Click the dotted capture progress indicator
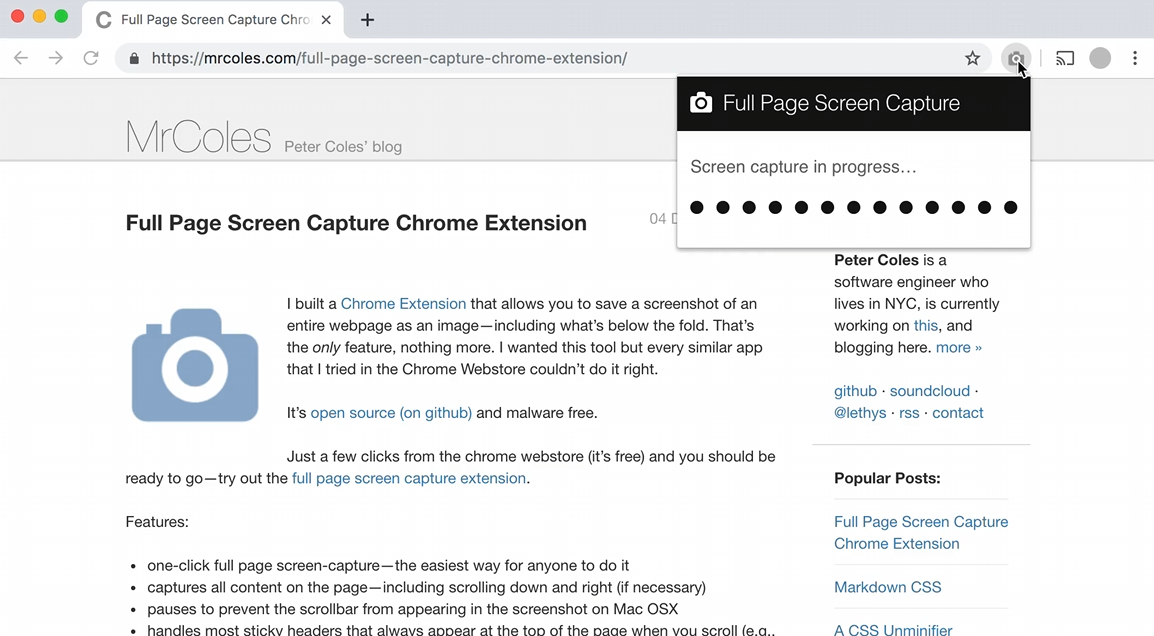The width and height of the screenshot is (1154, 636). (854, 208)
